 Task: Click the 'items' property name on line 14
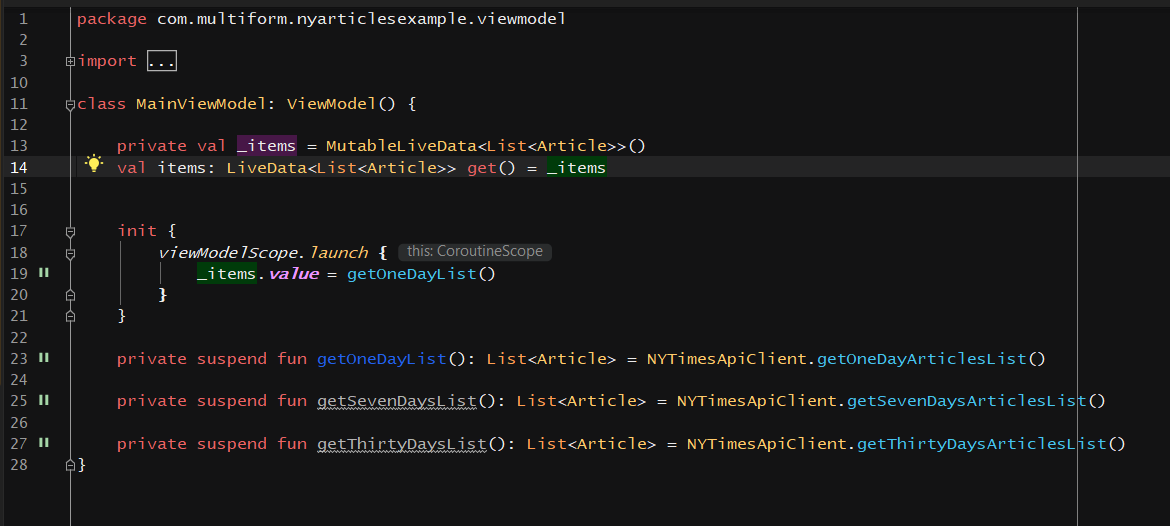pos(181,168)
